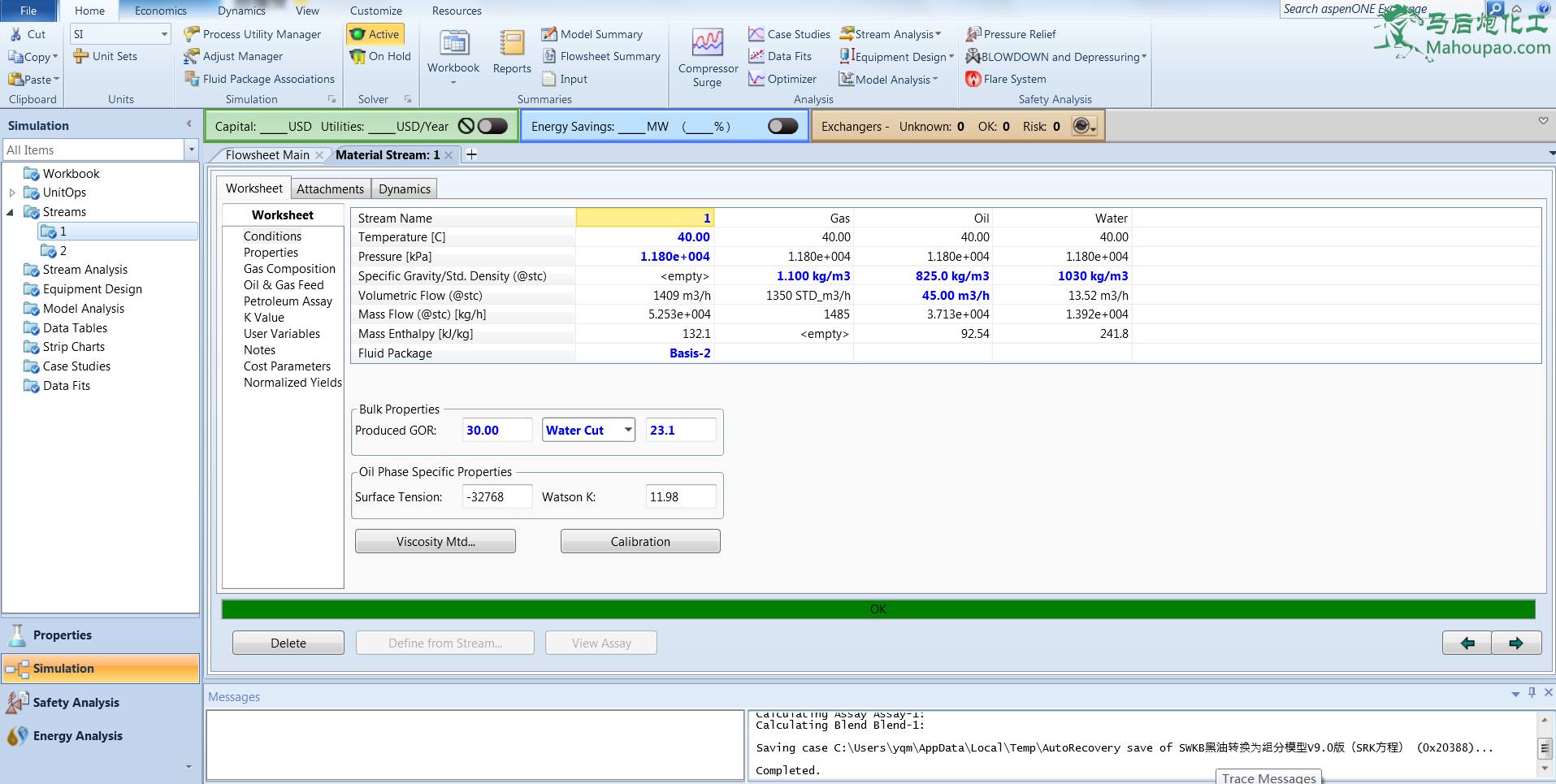This screenshot has height=784, width=1556.
Task: Expand BLOWDOWN and Depressuring dropdown
Action: 1144,57
